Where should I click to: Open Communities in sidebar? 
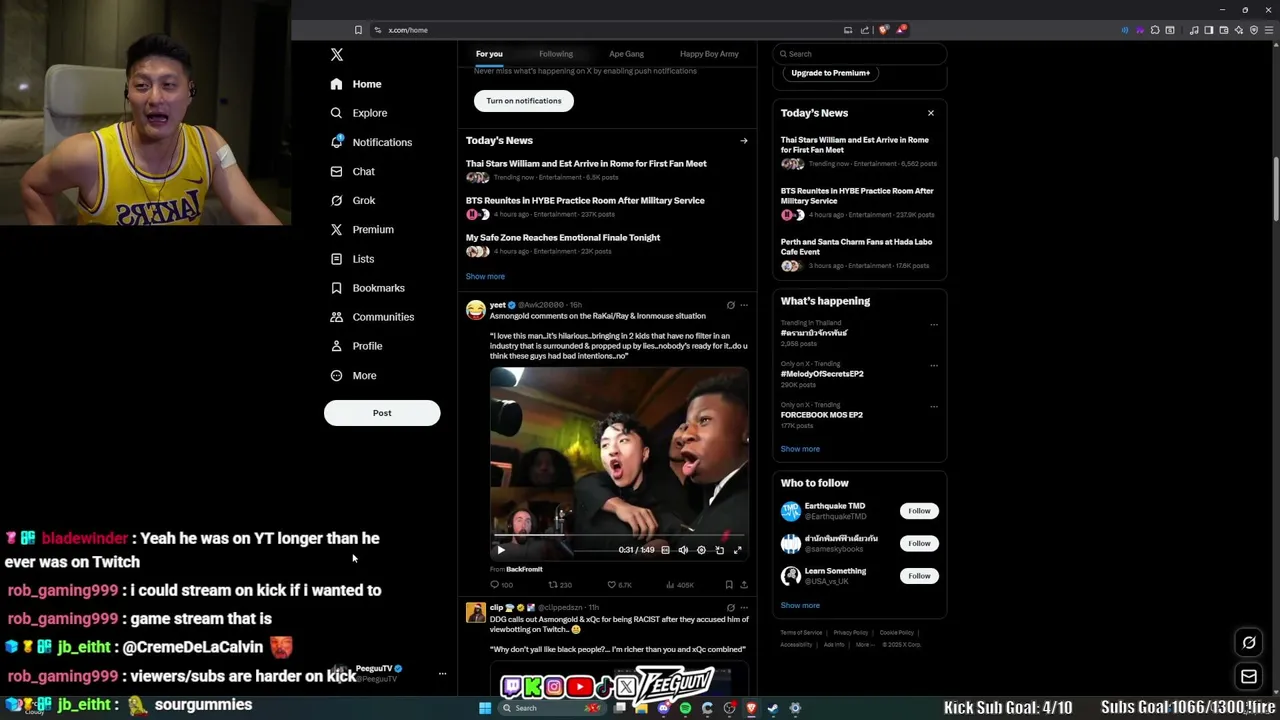(x=372, y=317)
